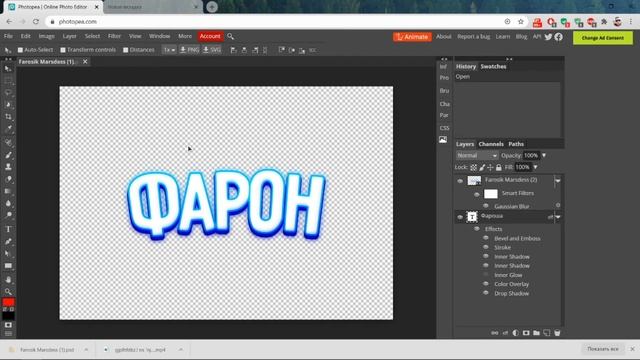The image size is (640, 360).
Task: Collapse the Farosik Marsdass (2) layer arrow
Action: coord(558,181)
